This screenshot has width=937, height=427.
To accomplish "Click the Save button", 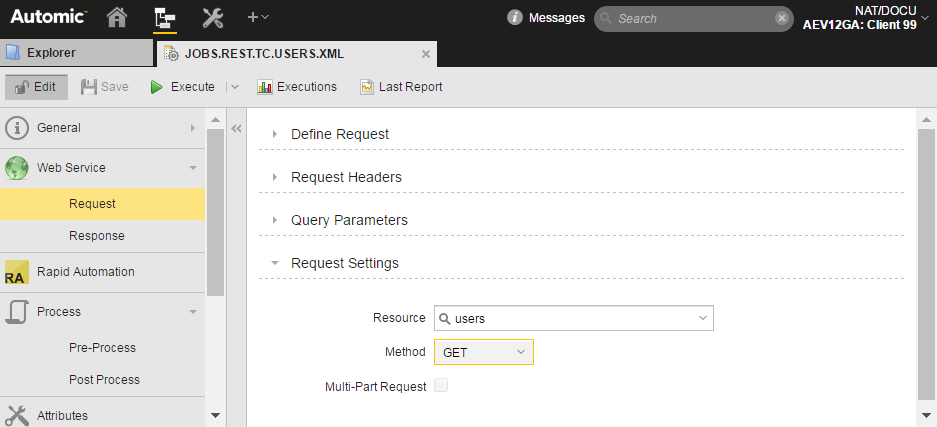I will point(105,87).
